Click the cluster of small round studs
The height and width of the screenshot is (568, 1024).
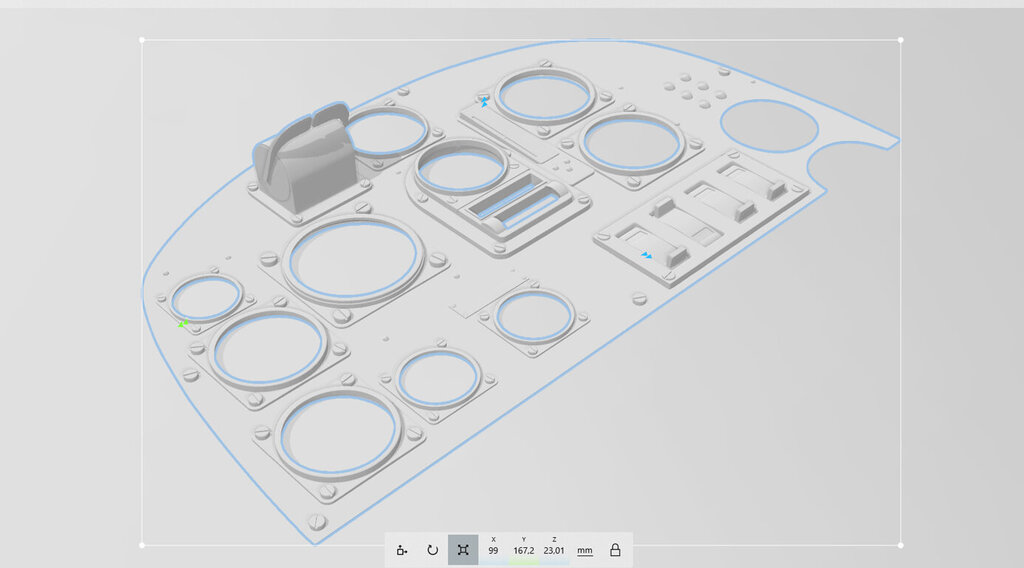tap(697, 91)
